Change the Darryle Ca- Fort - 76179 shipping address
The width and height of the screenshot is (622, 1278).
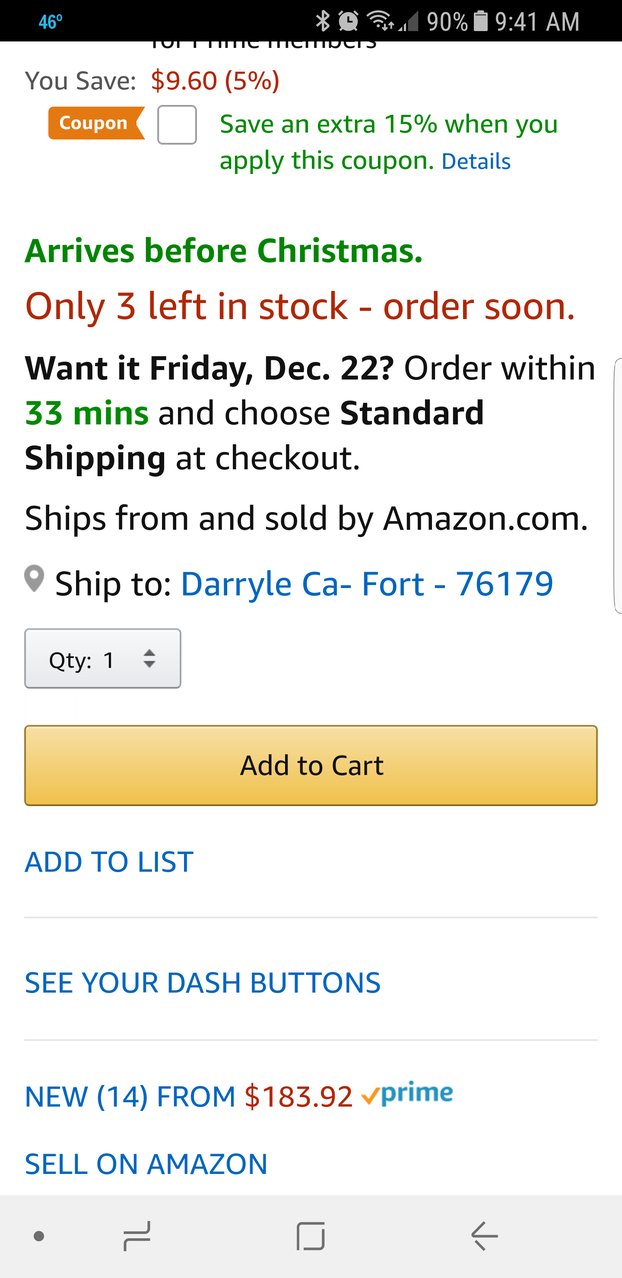(x=367, y=583)
